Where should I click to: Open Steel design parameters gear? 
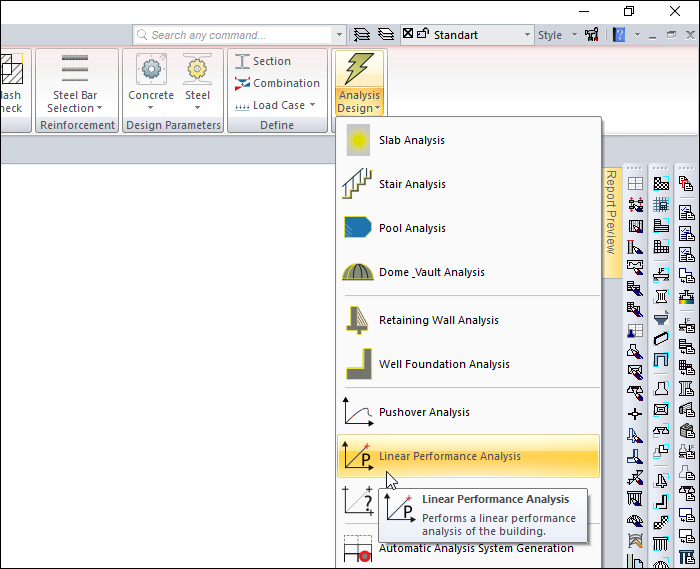pyautogui.click(x=197, y=70)
